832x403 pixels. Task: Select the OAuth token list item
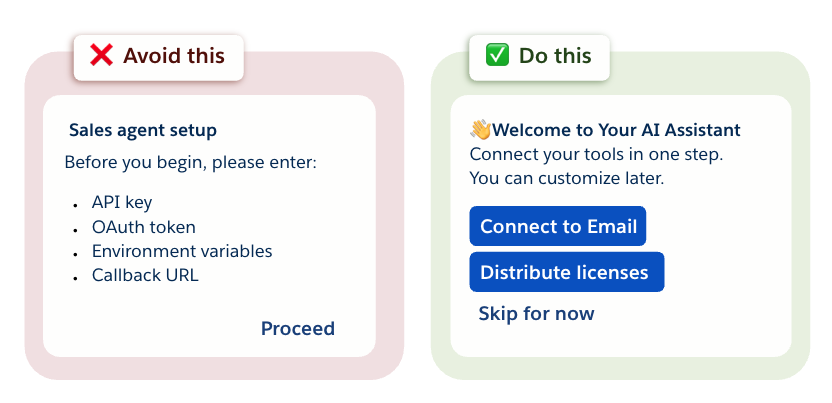[x=144, y=227]
